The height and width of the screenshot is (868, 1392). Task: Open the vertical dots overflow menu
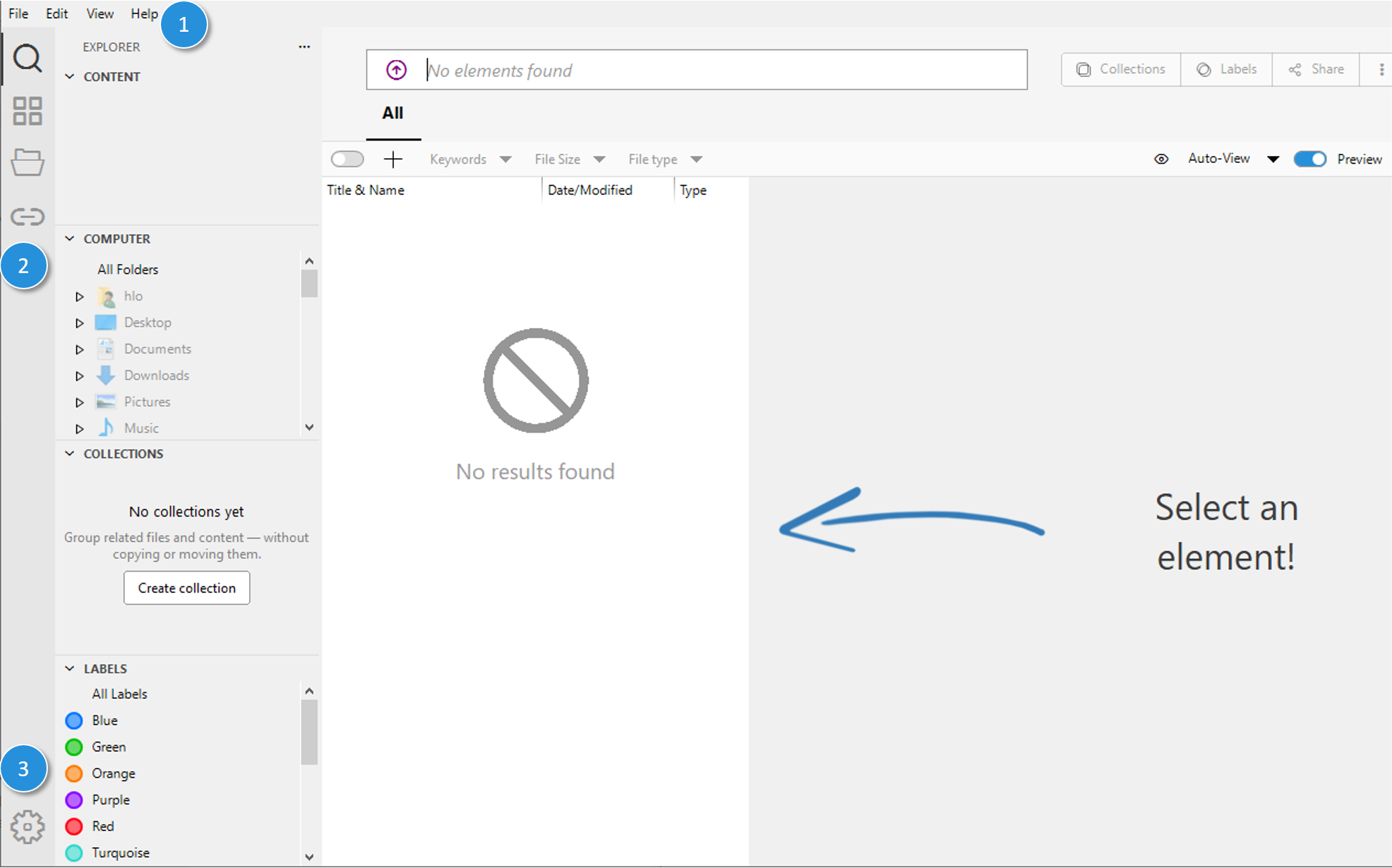pyautogui.click(x=1381, y=69)
